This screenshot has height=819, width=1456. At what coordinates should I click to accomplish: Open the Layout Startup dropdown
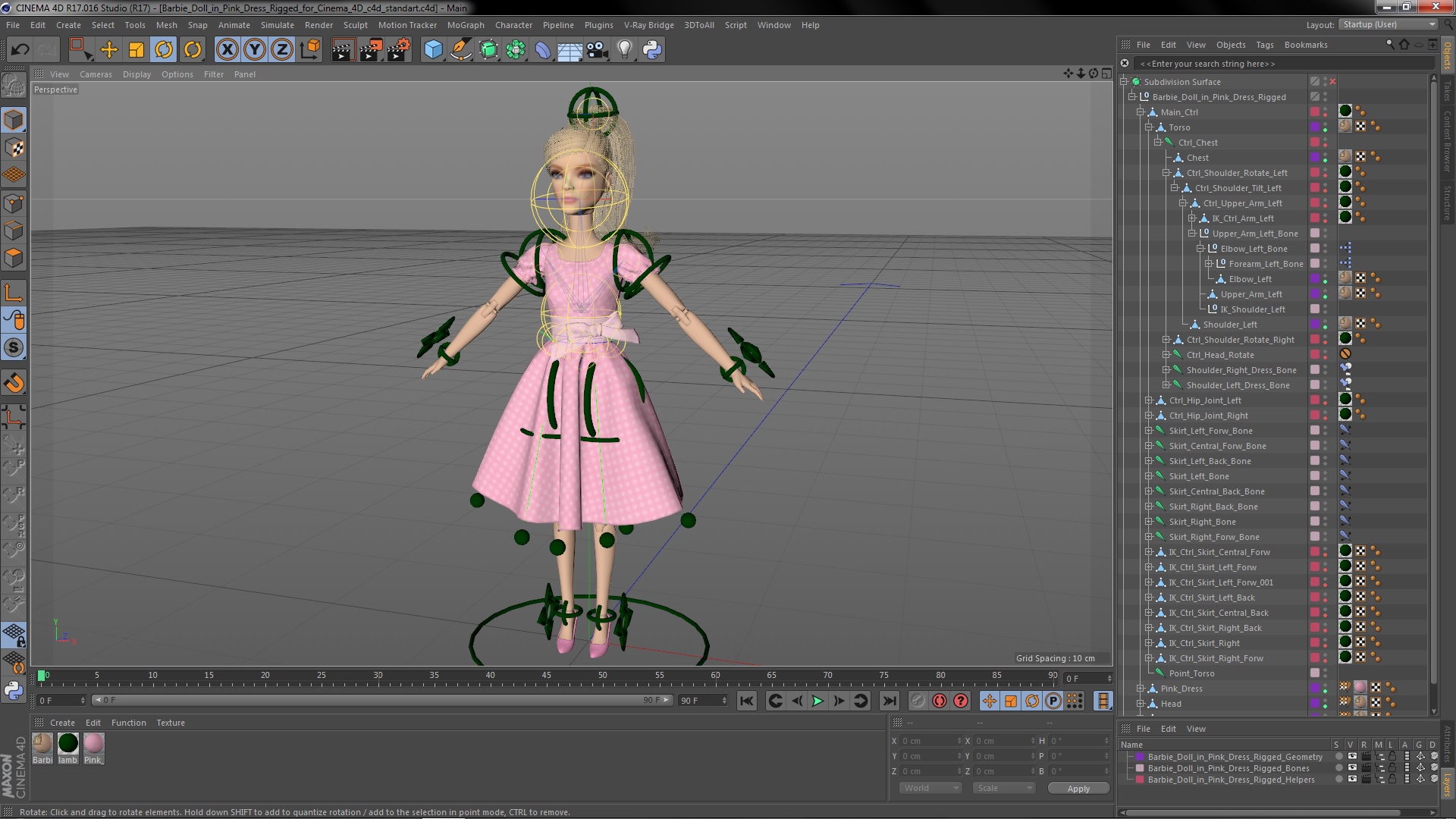tap(1389, 24)
